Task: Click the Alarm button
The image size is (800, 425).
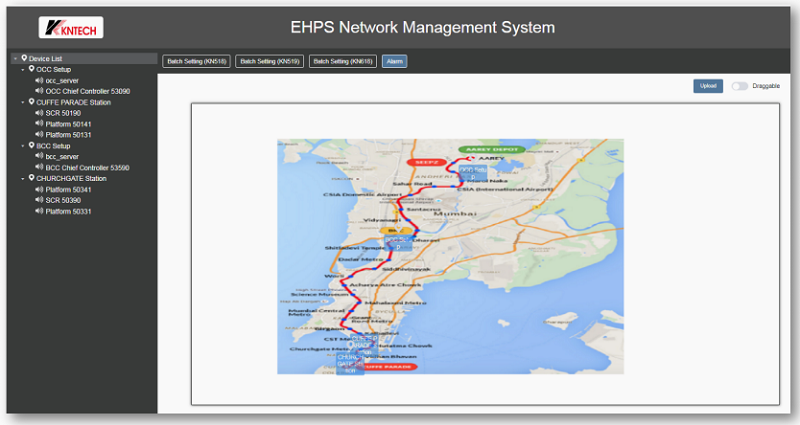Action: click(394, 62)
